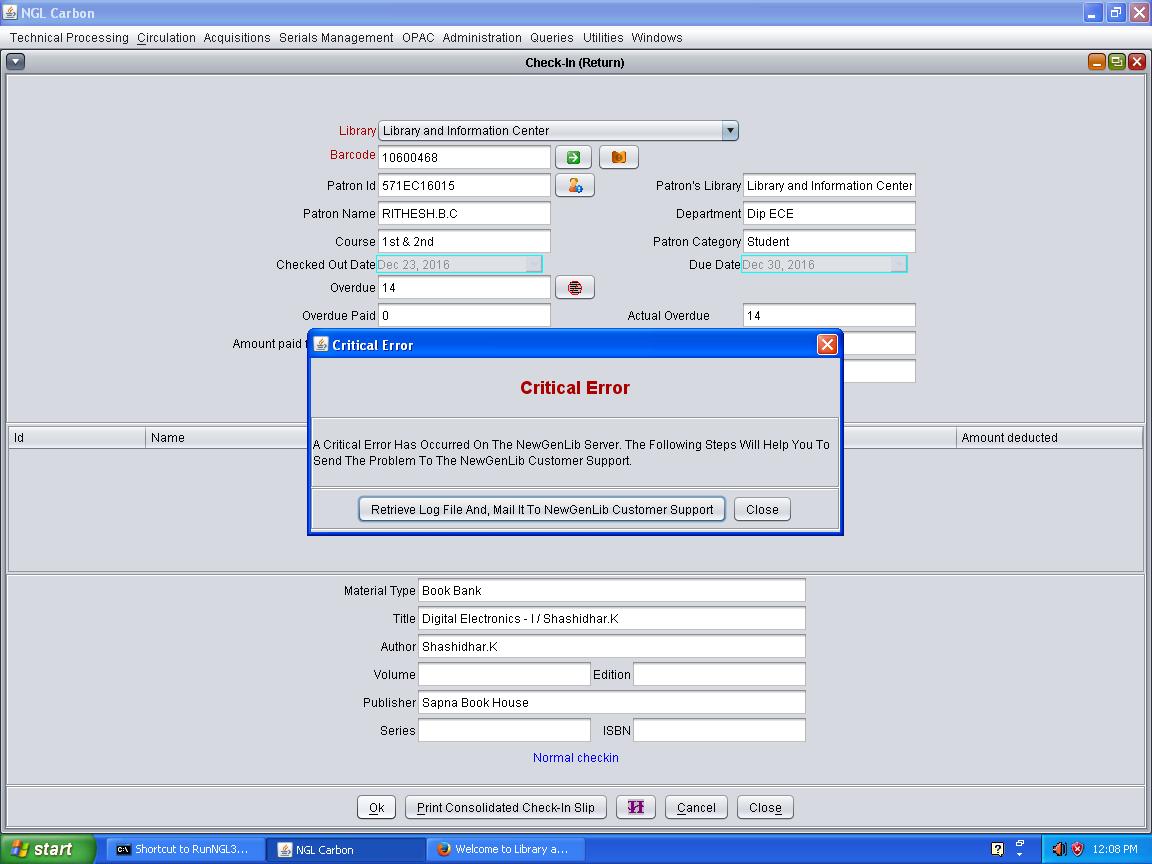This screenshot has height=864, width=1152.
Task: Click the help question mark icon in taskbar
Action: tap(997, 849)
